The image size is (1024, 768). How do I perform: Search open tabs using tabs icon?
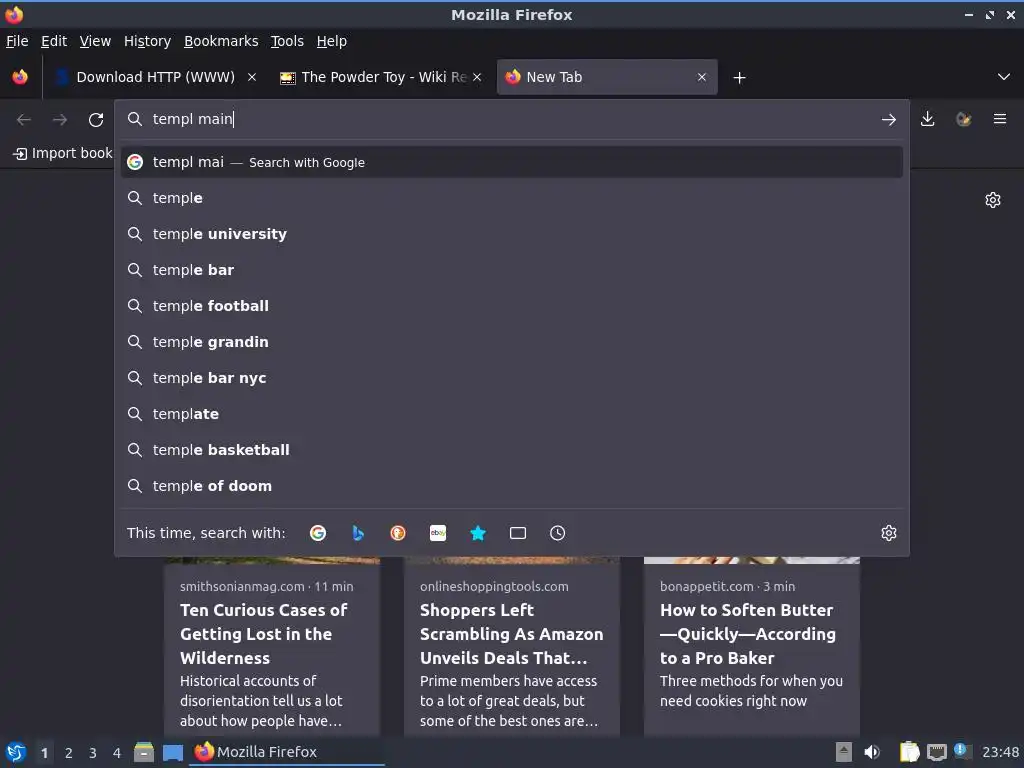click(x=518, y=533)
